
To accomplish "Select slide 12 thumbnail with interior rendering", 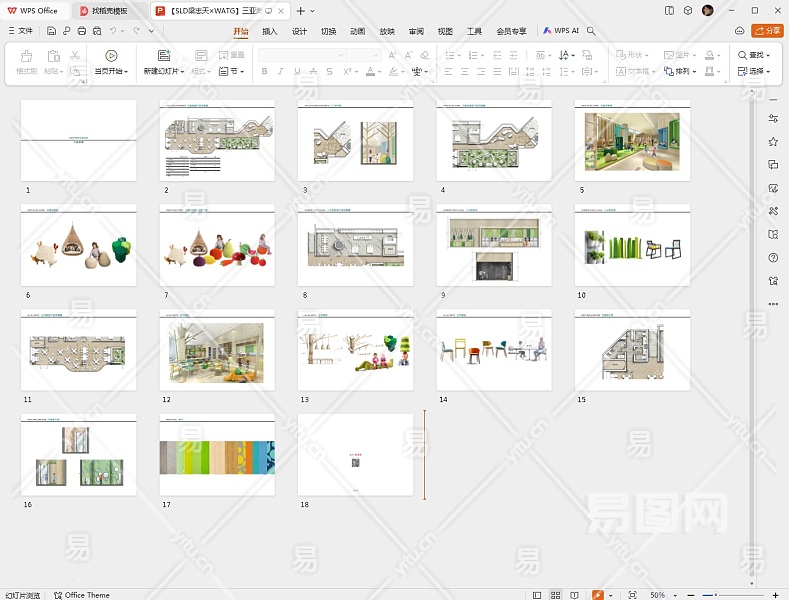I will coord(217,351).
